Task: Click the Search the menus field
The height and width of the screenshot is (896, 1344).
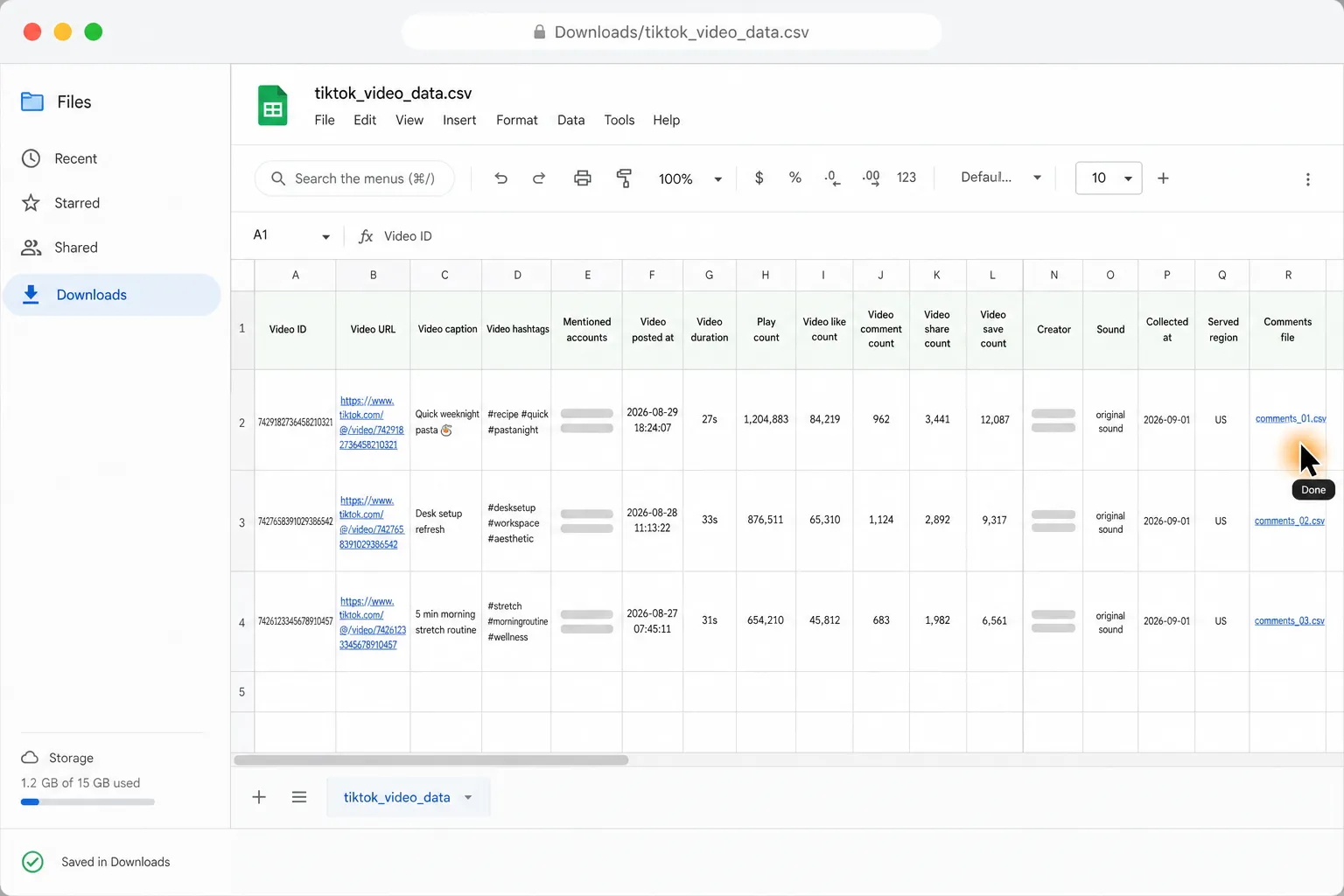Action: [354, 178]
